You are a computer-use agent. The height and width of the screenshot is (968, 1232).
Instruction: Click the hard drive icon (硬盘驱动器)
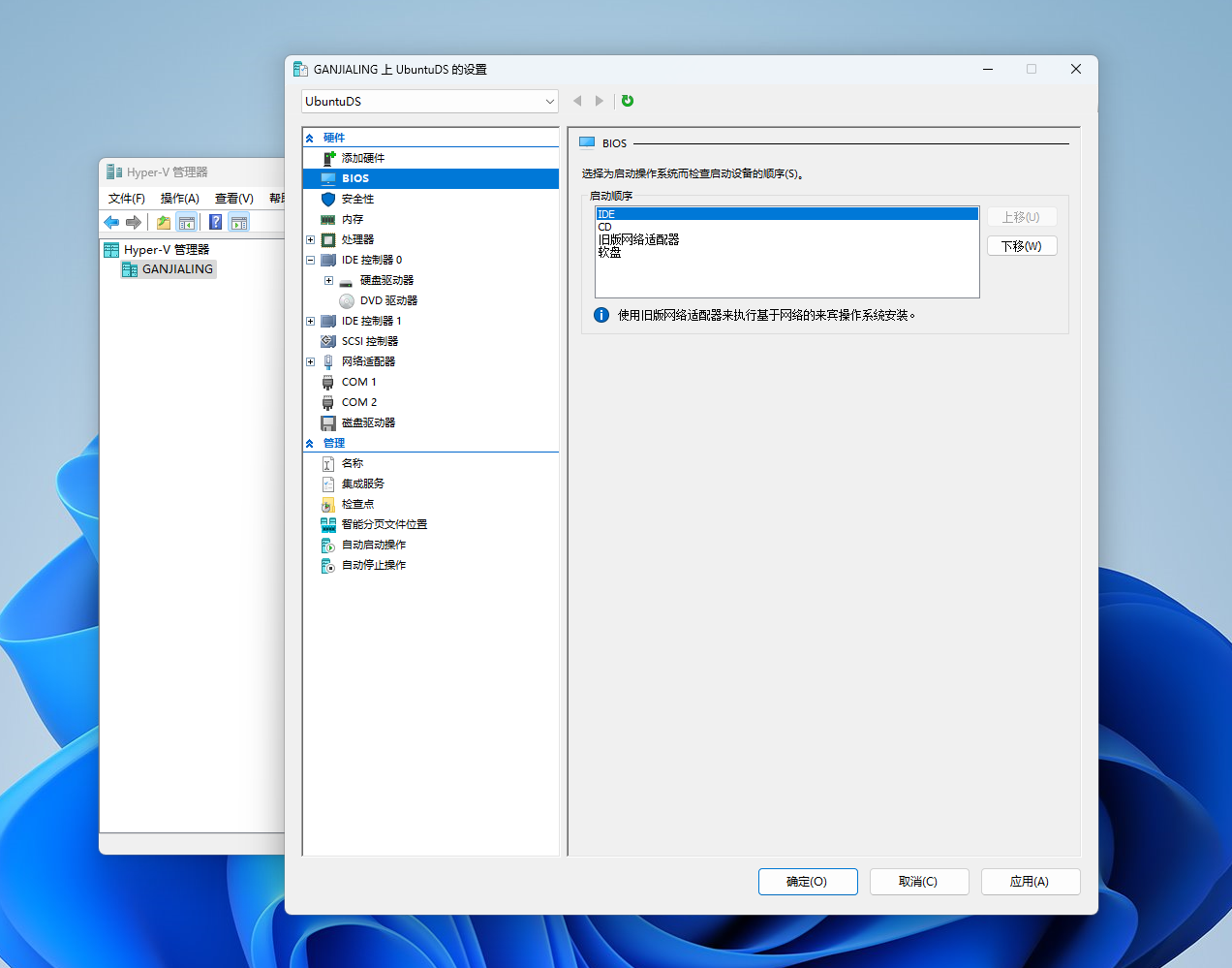coord(347,281)
